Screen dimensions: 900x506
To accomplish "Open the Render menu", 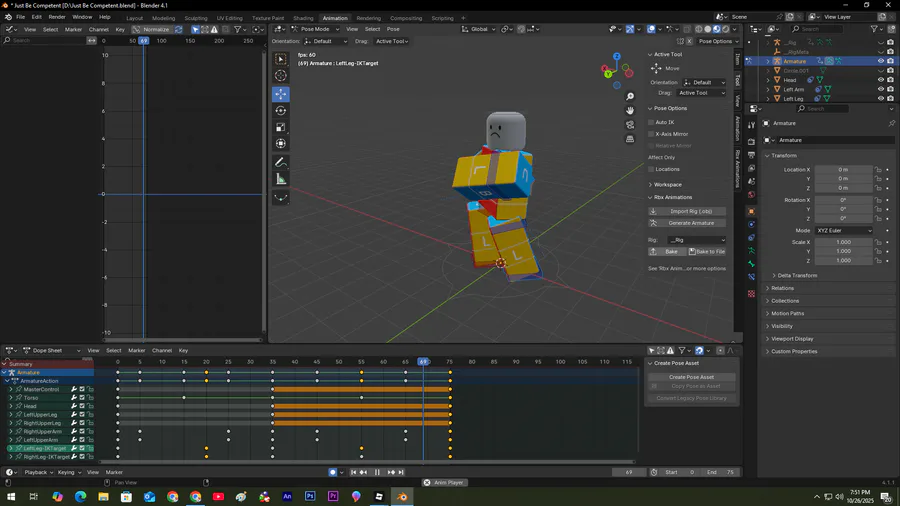I will tap(57, 17).
